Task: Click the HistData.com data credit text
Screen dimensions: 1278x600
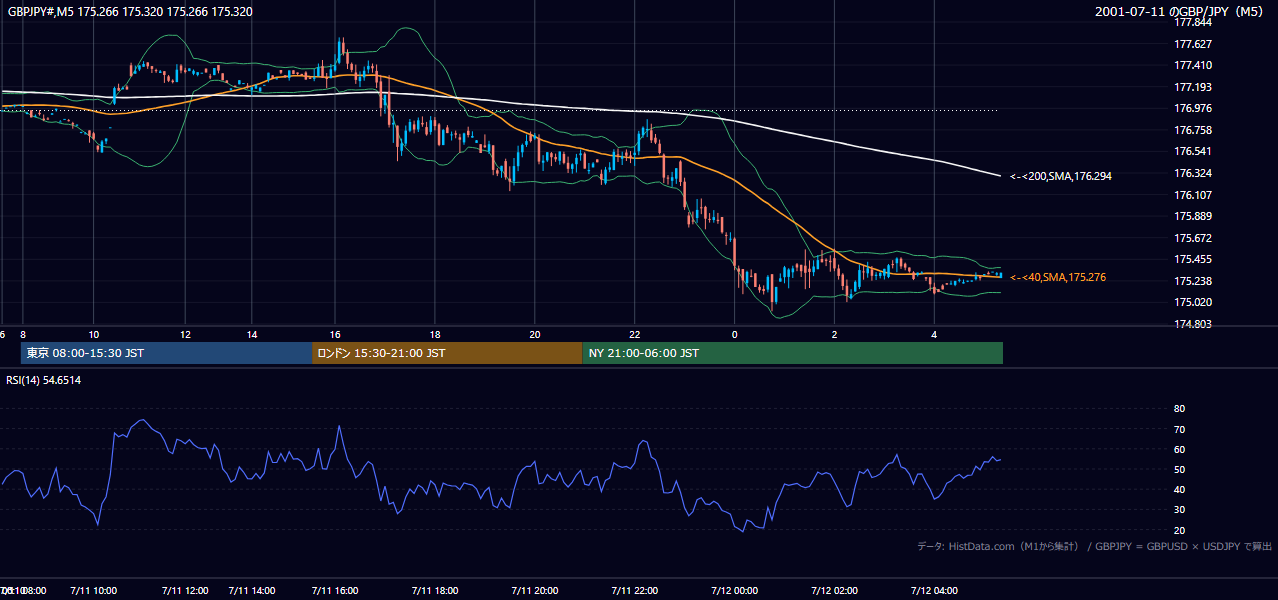Action: pos(1095,546)
